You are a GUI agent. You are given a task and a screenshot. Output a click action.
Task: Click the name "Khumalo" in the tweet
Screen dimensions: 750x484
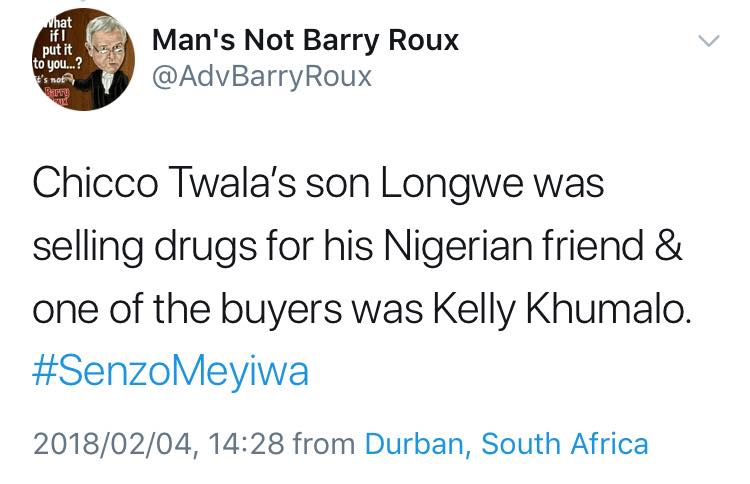[x=609, y=308]
